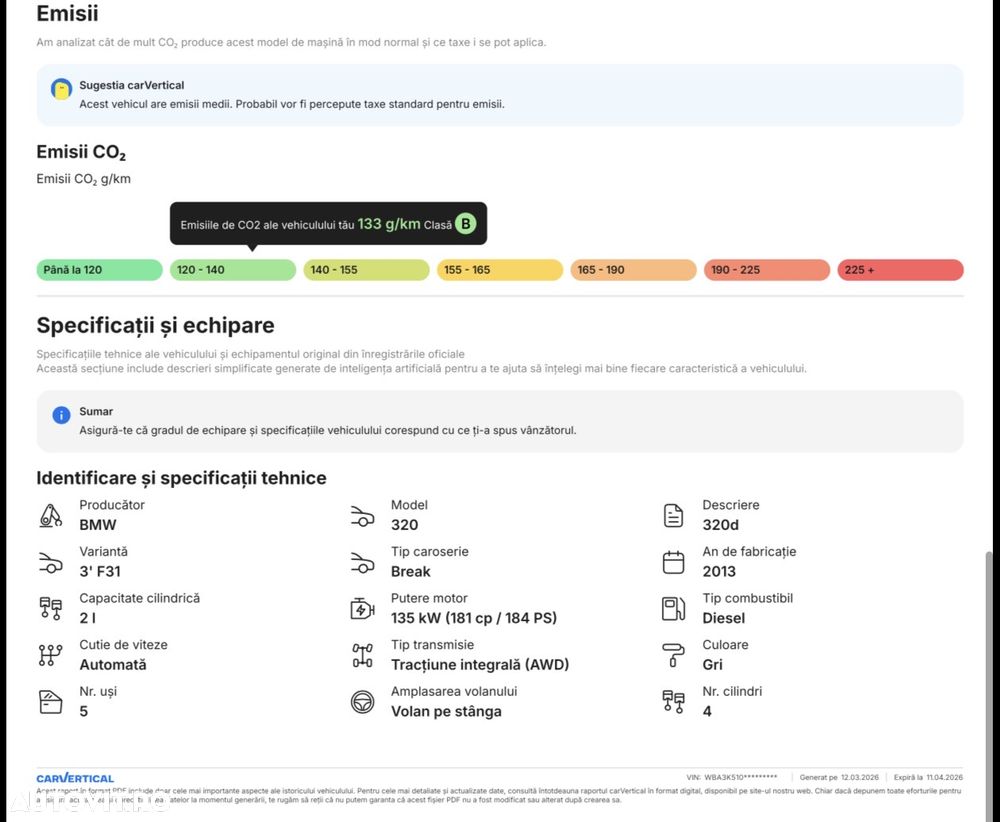1000x822 pixels.
Task: Click the 'Specificații și echipare' heading
Action: pos(156,325)
